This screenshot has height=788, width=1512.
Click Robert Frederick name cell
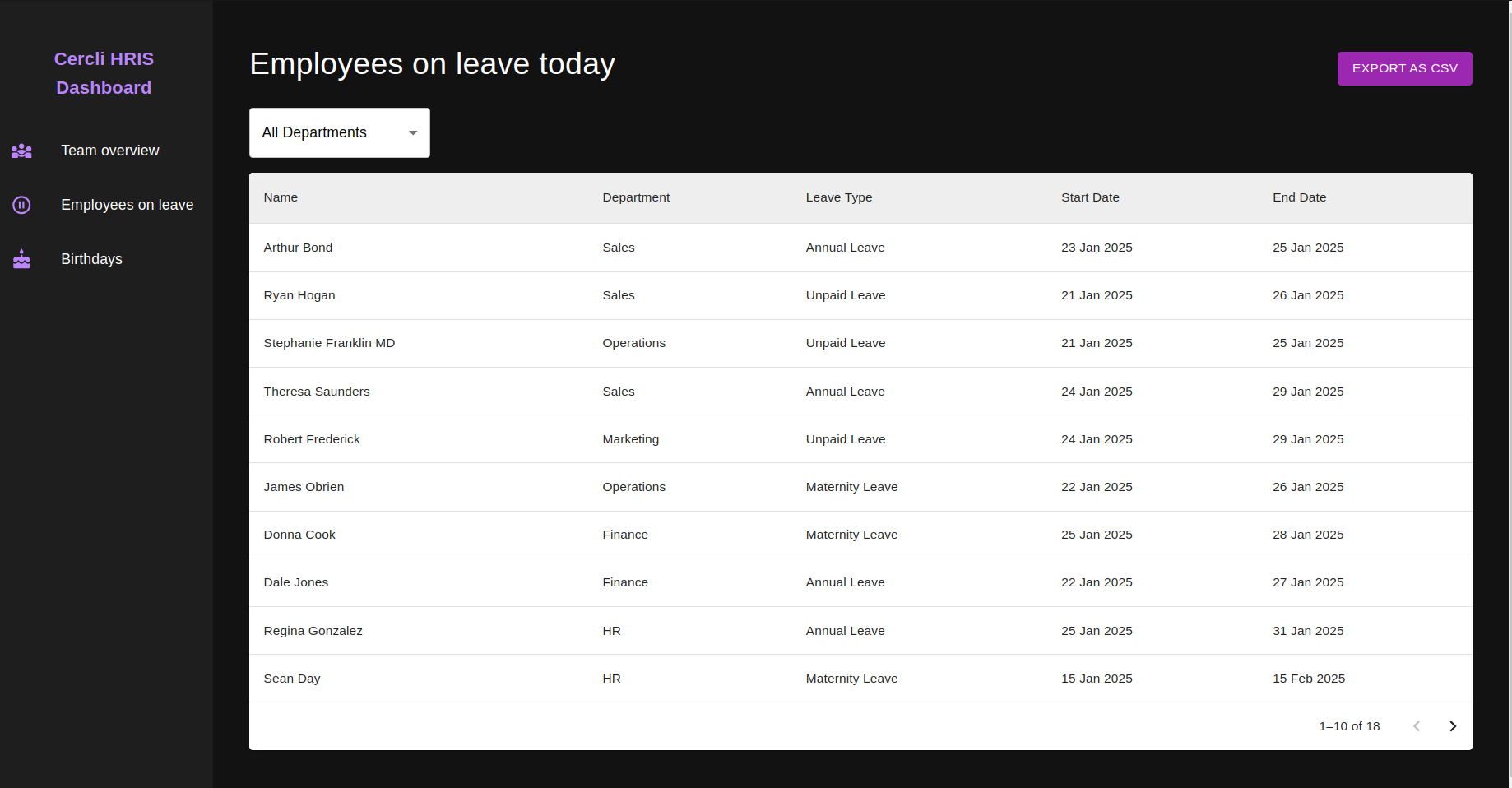coord(312,439)
